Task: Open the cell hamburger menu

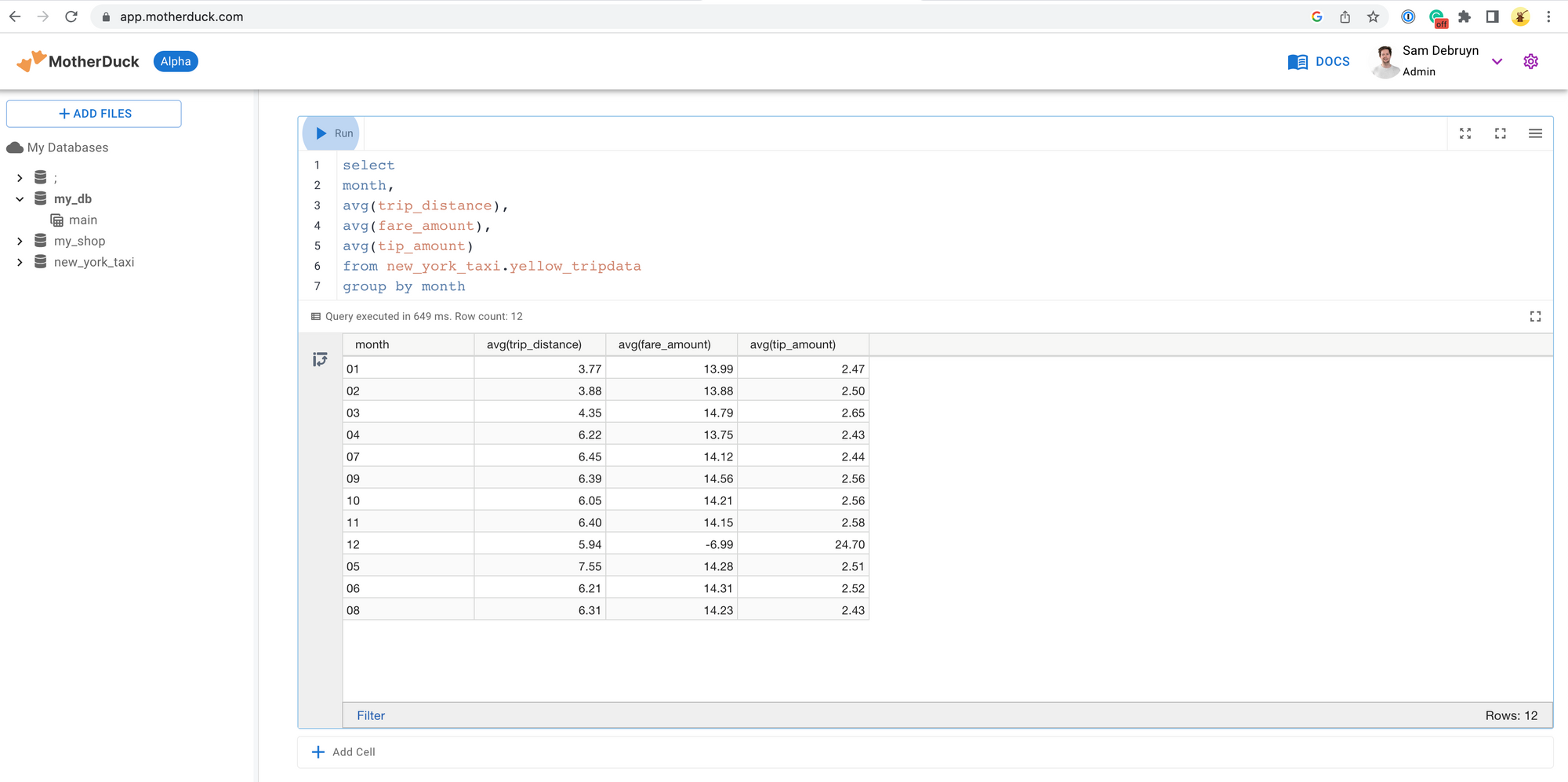Action: point(1535,133)
